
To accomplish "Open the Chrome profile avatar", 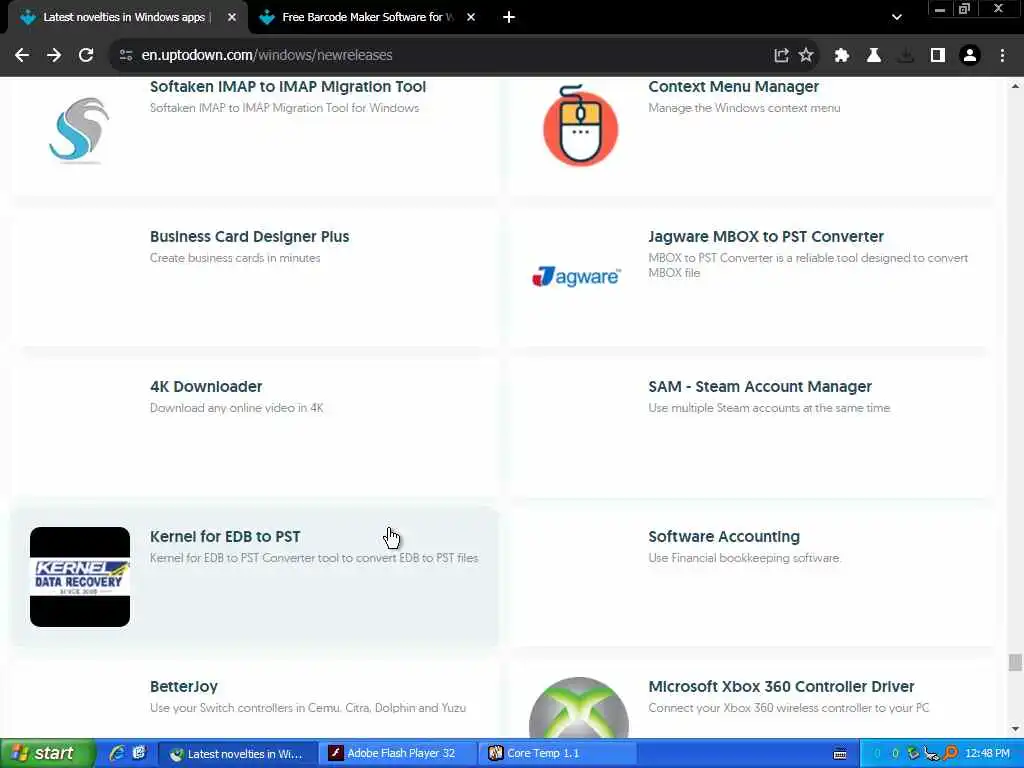I will [x=970, y=56].
